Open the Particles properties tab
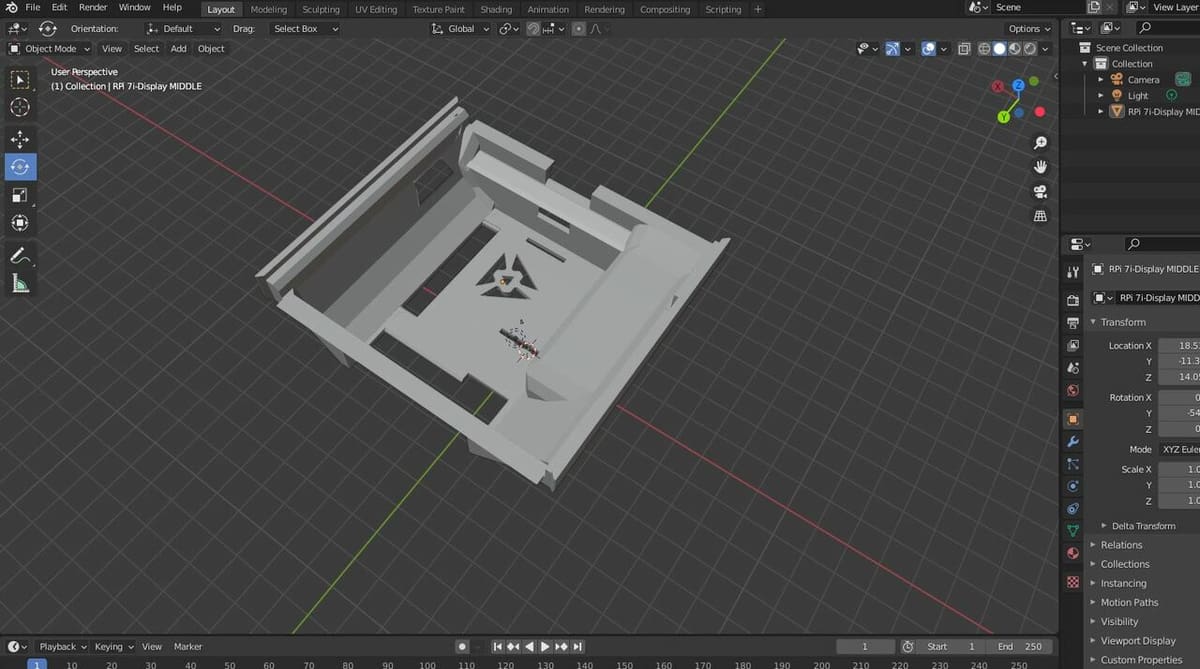Screen dimensions: 1200x669 tap(1073, 464)
